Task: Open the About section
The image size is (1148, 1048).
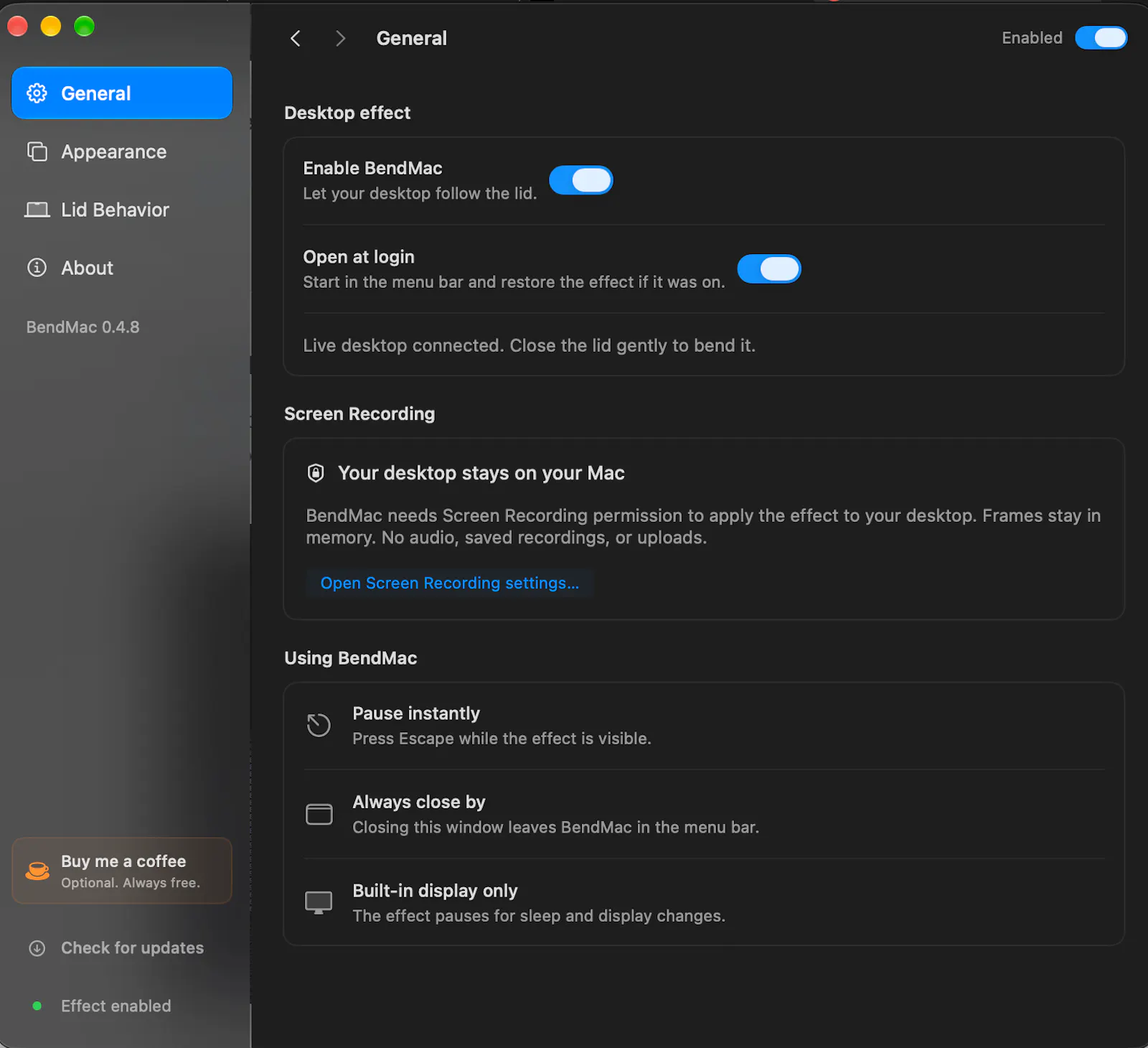Action: coord(122,268)
